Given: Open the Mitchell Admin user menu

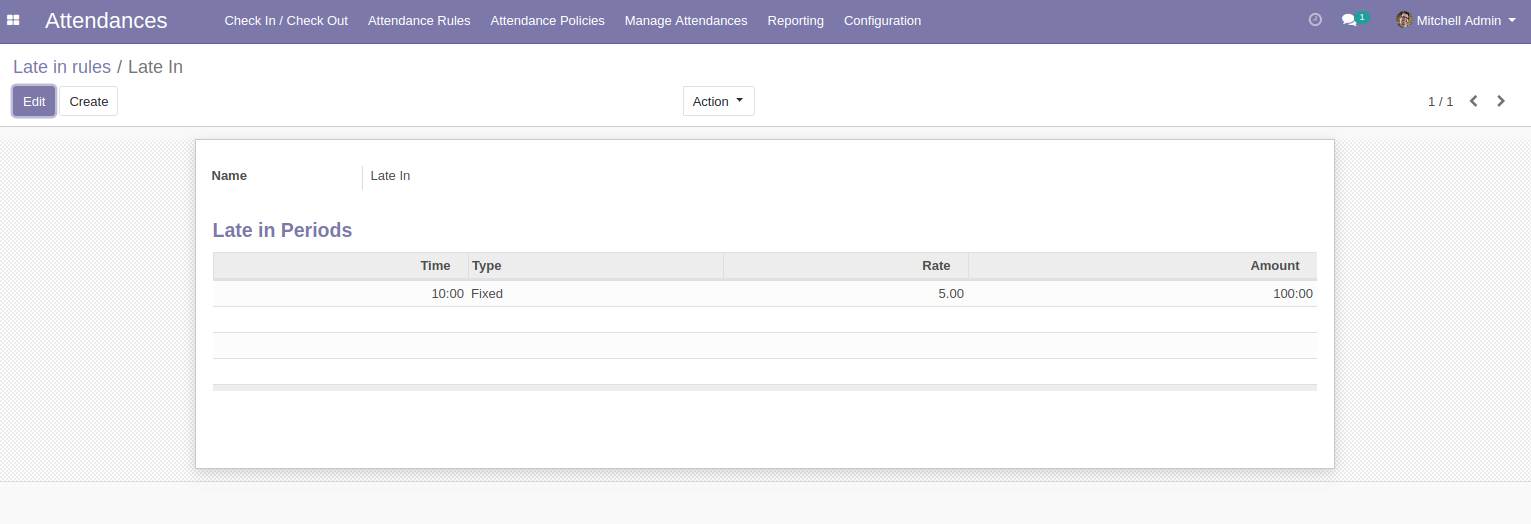Looking at the screenshot, I should 1465,21.
